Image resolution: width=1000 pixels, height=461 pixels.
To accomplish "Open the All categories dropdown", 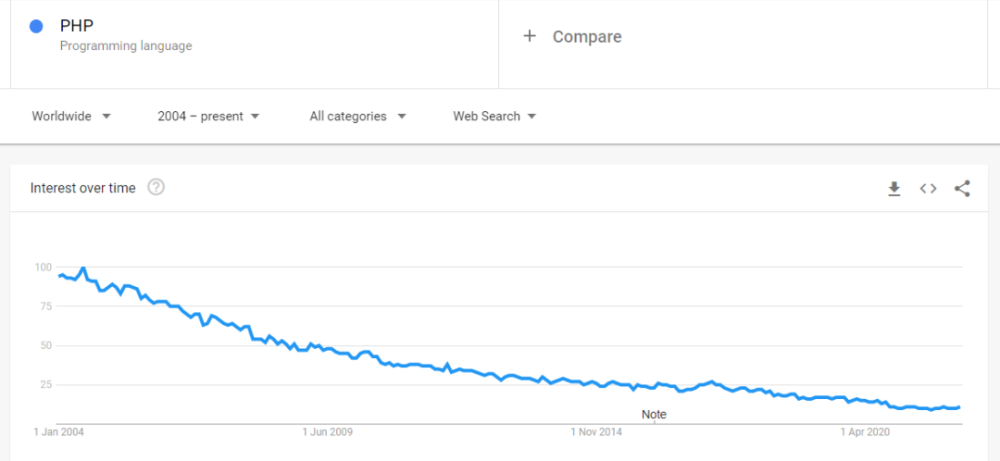I will 358,116.
